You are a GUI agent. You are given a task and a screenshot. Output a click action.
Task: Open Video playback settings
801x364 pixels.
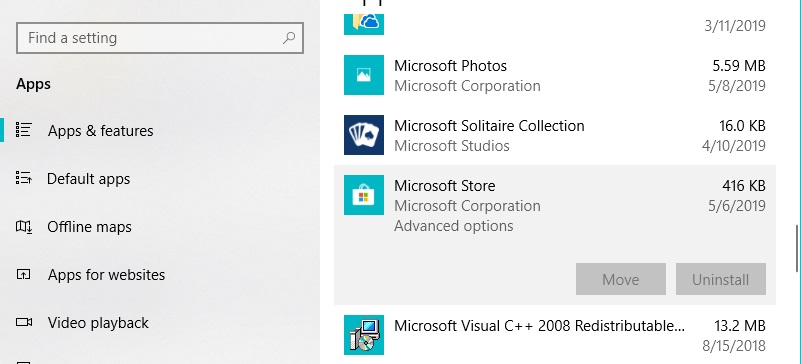98,323
